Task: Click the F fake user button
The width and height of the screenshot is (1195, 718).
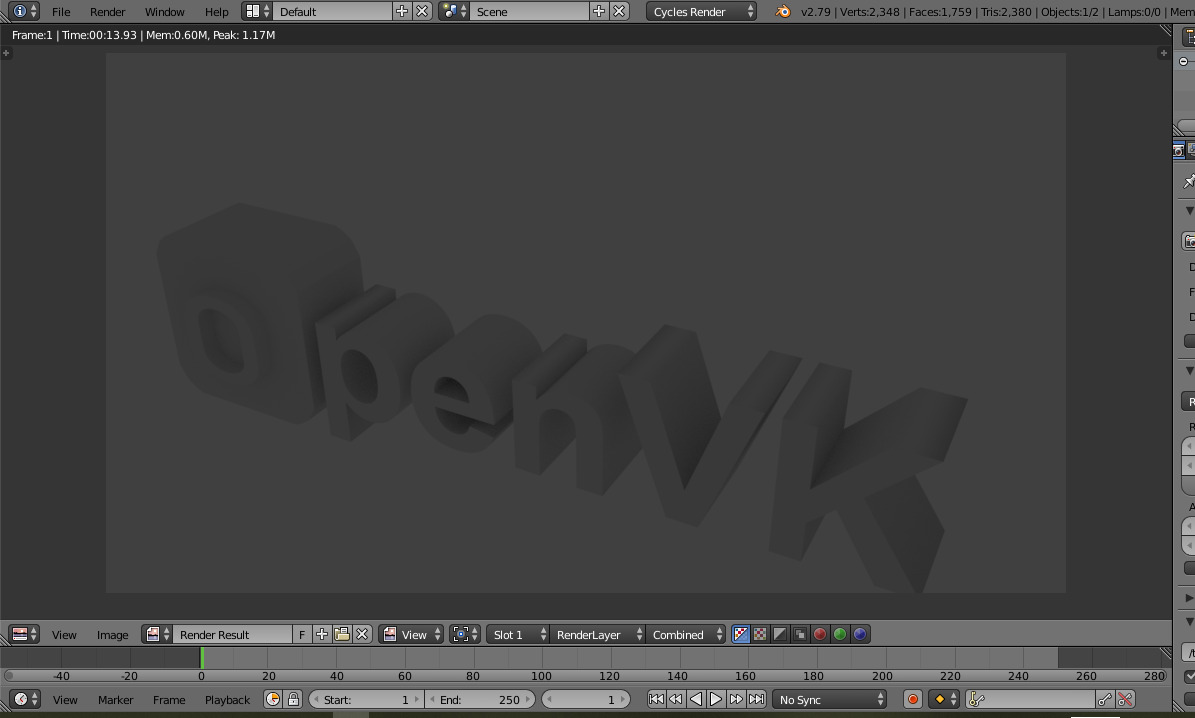Action: click(x=302, y=634)
